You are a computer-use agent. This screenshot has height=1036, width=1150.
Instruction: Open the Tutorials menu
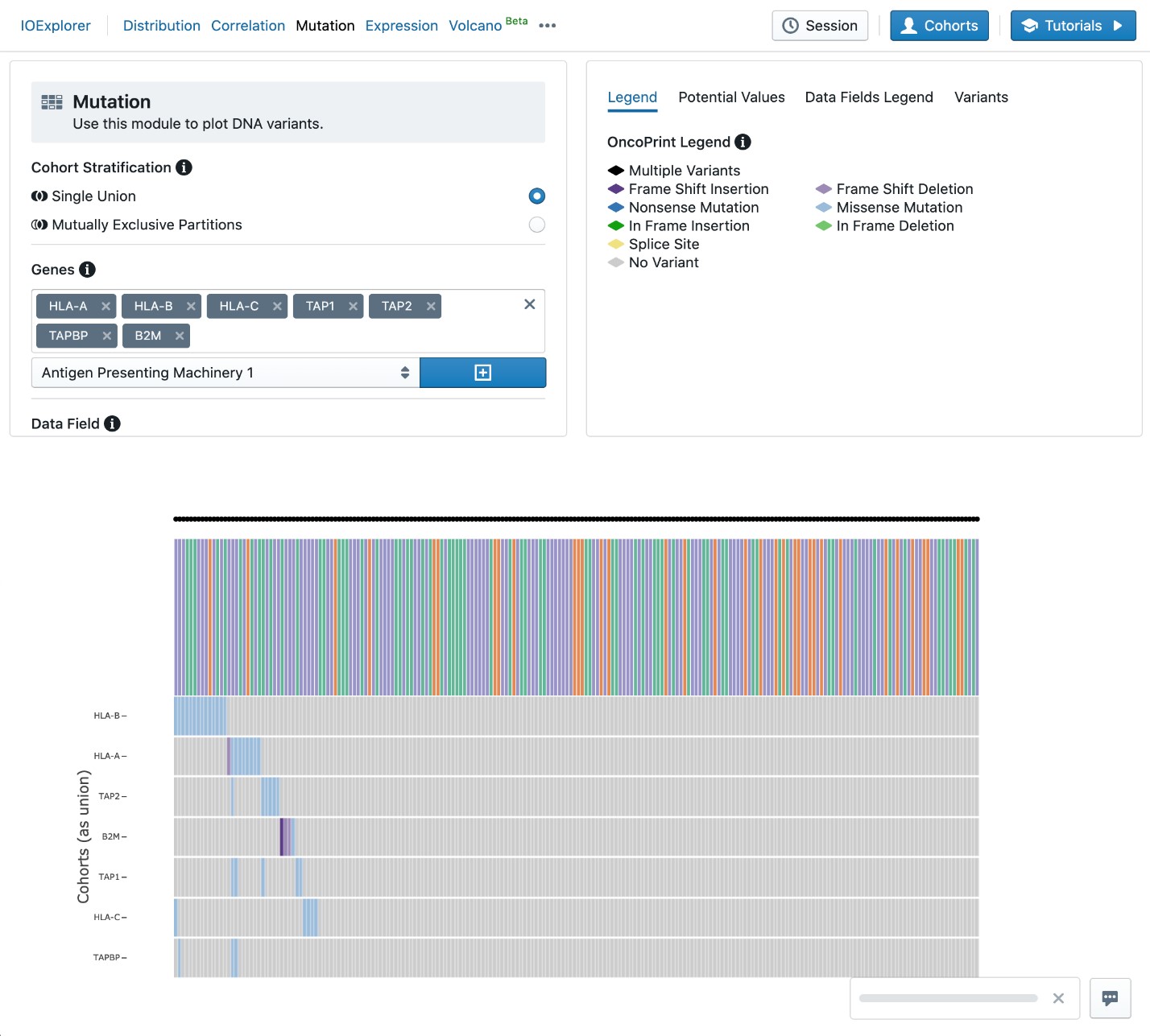pyautogui.click(x=1073, y=26)
